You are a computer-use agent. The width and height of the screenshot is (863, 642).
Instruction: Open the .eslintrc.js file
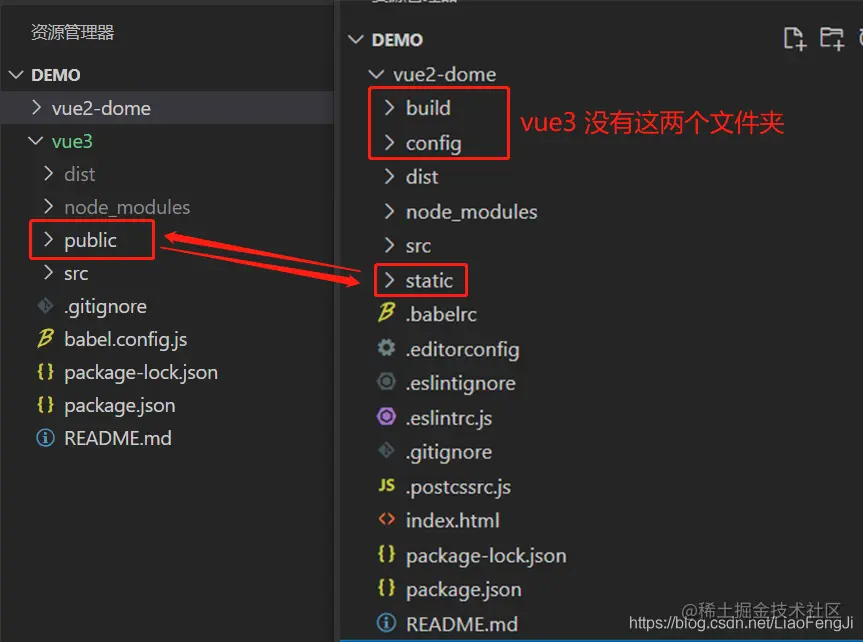point(449,418)
